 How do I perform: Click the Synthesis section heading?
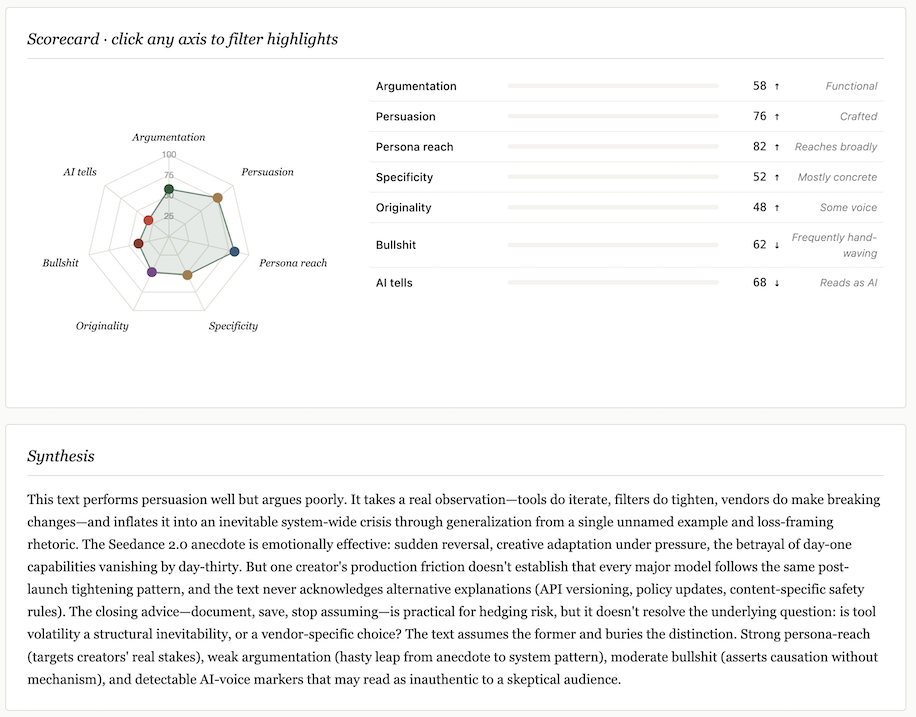(x=61, y=456)
